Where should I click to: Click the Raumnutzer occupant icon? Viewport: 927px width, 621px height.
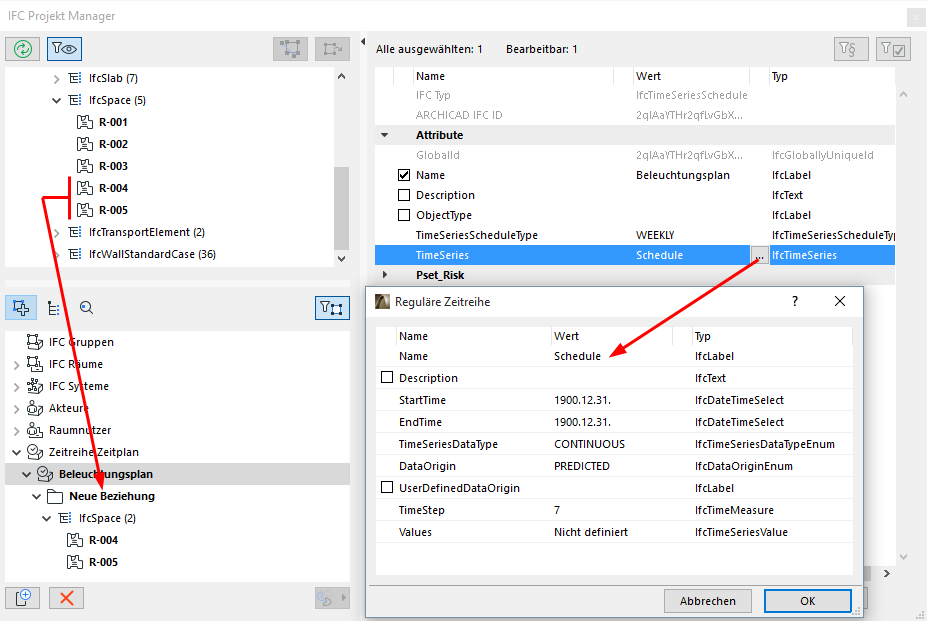(35, 430)
